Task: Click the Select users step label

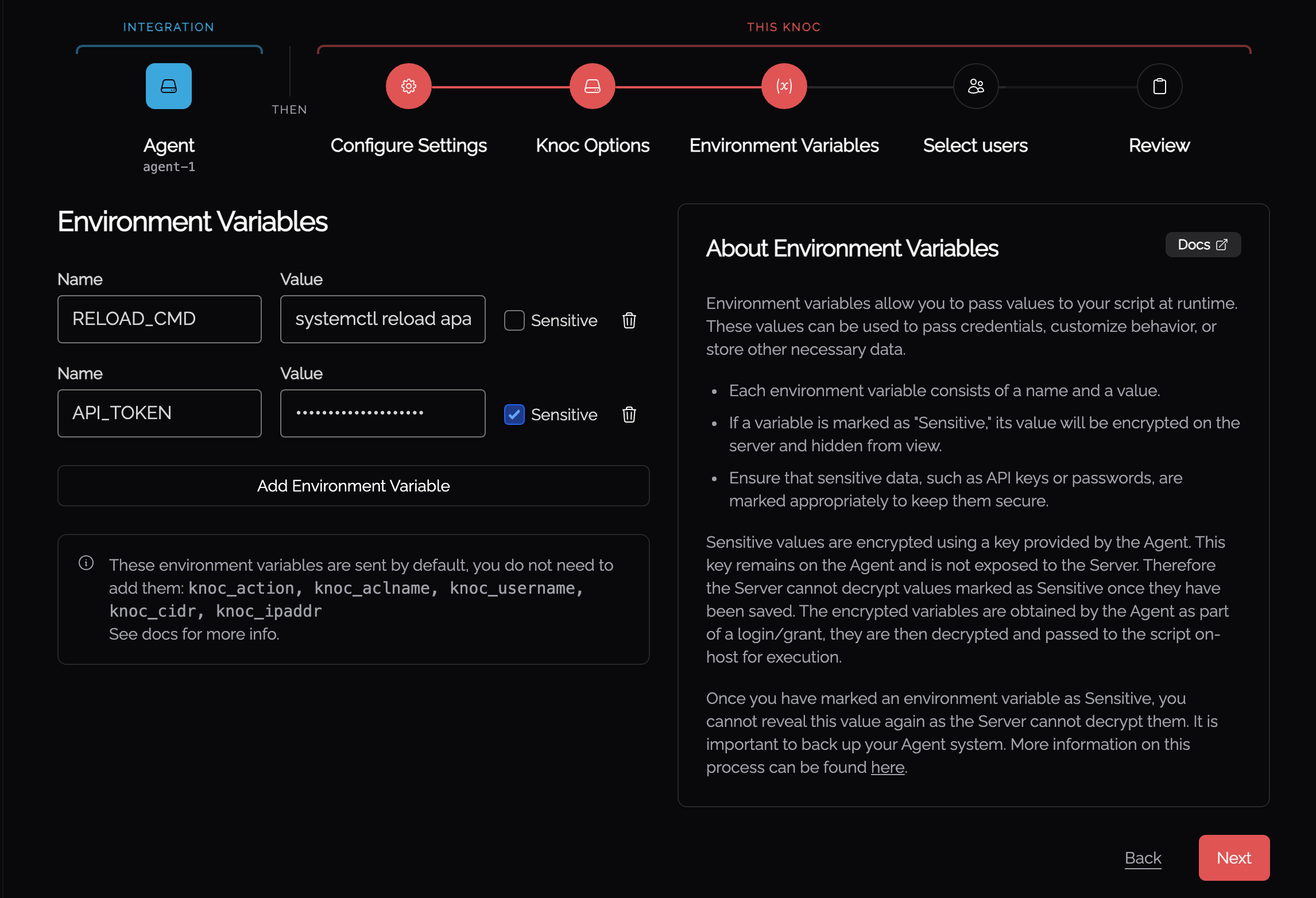Action: point(975,145)
